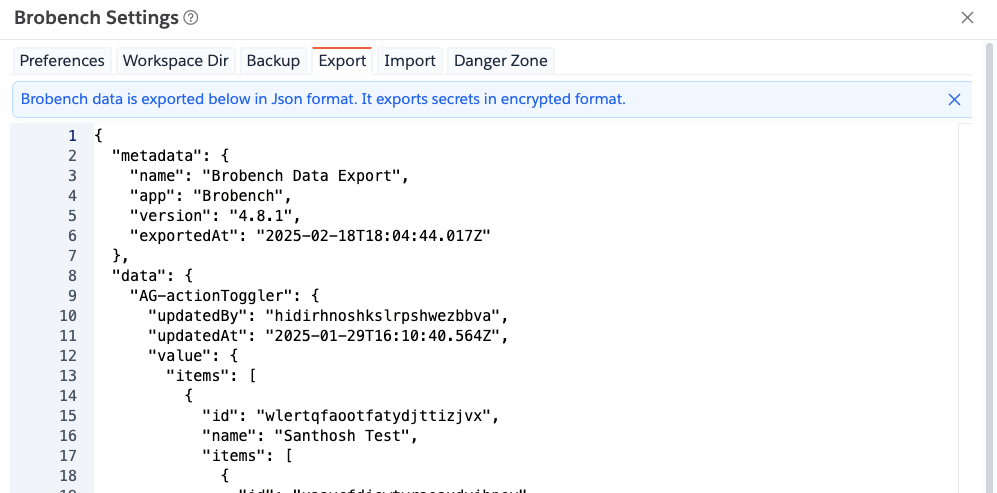The image size is (997, 493).
Task: Click line number 16 in the gutter
Action: [68, 436]
